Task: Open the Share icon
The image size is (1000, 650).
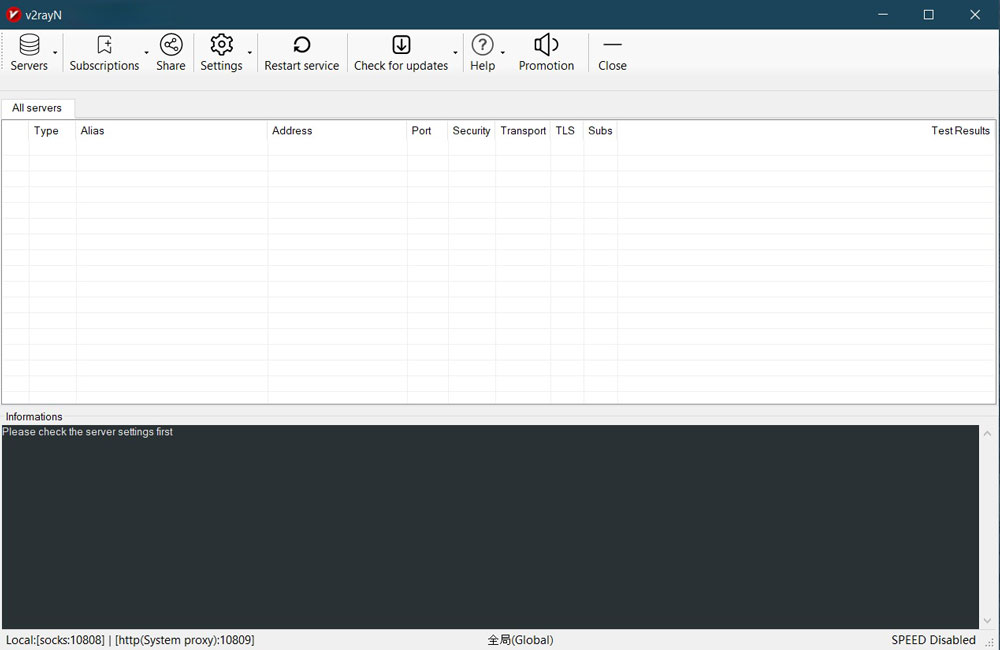Action: click(171, 45)
